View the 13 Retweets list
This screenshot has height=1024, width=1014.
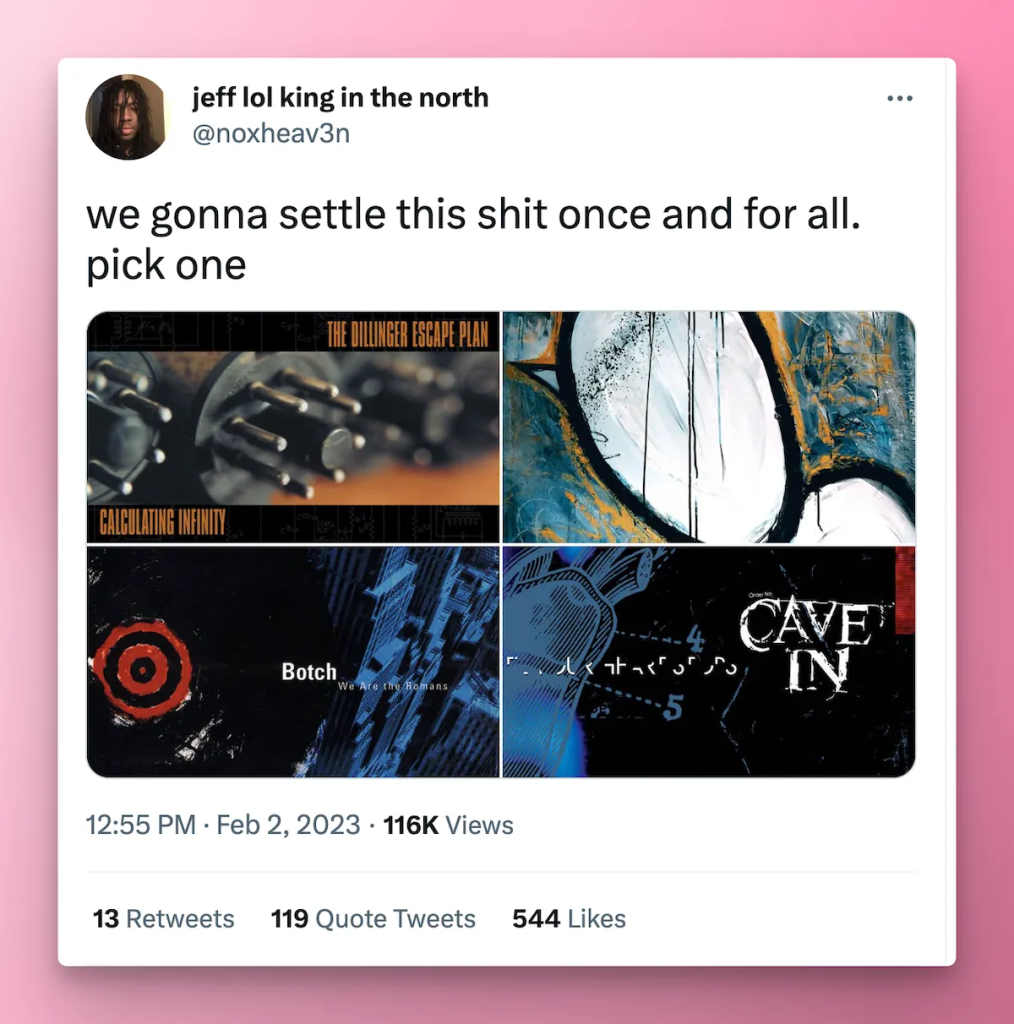click(x=163, y=919)
